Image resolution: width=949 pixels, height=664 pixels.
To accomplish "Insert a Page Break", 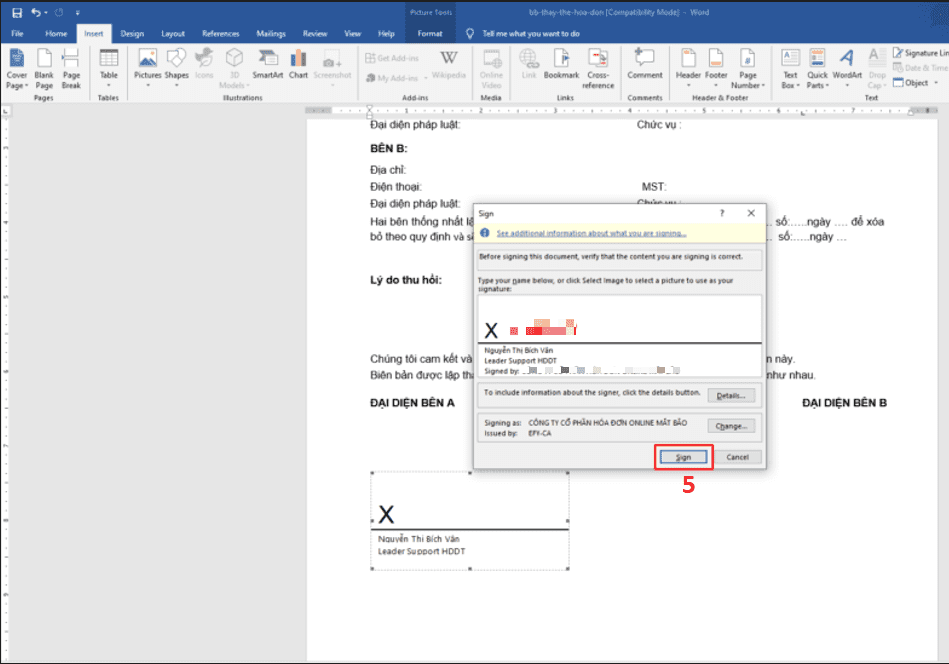I will coord(71,69).
